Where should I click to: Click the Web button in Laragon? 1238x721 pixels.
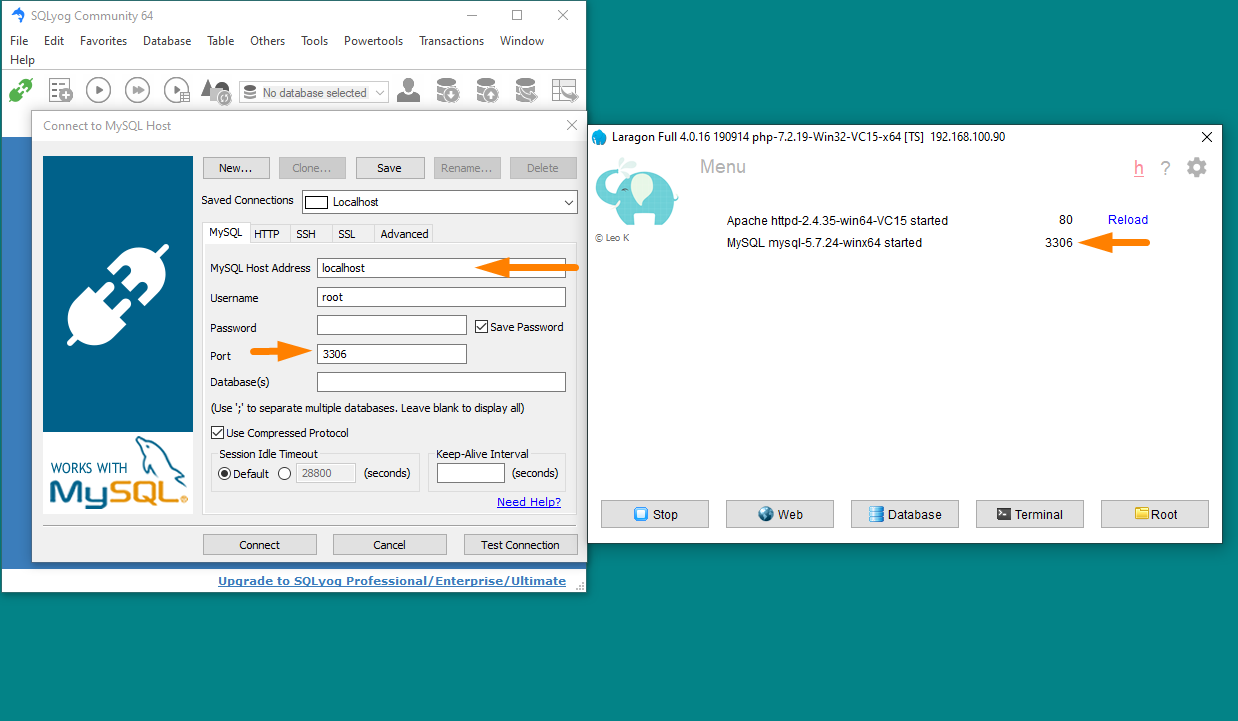click(x=780, y=514)
